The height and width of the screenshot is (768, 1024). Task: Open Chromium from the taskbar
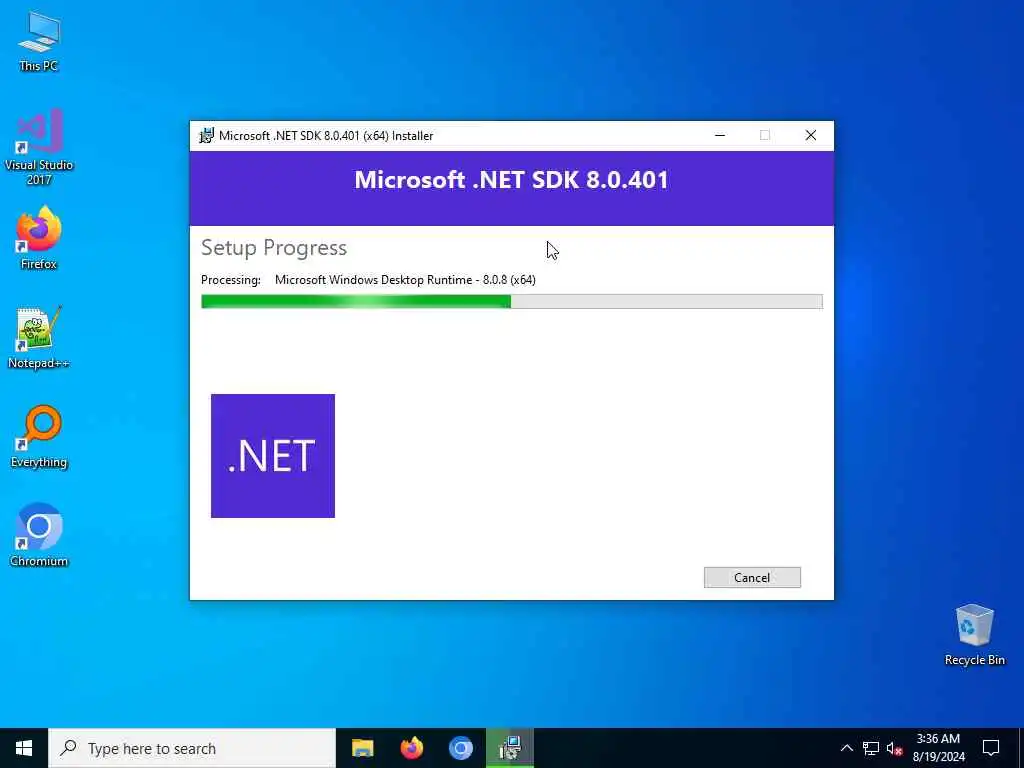coord(460,748)
